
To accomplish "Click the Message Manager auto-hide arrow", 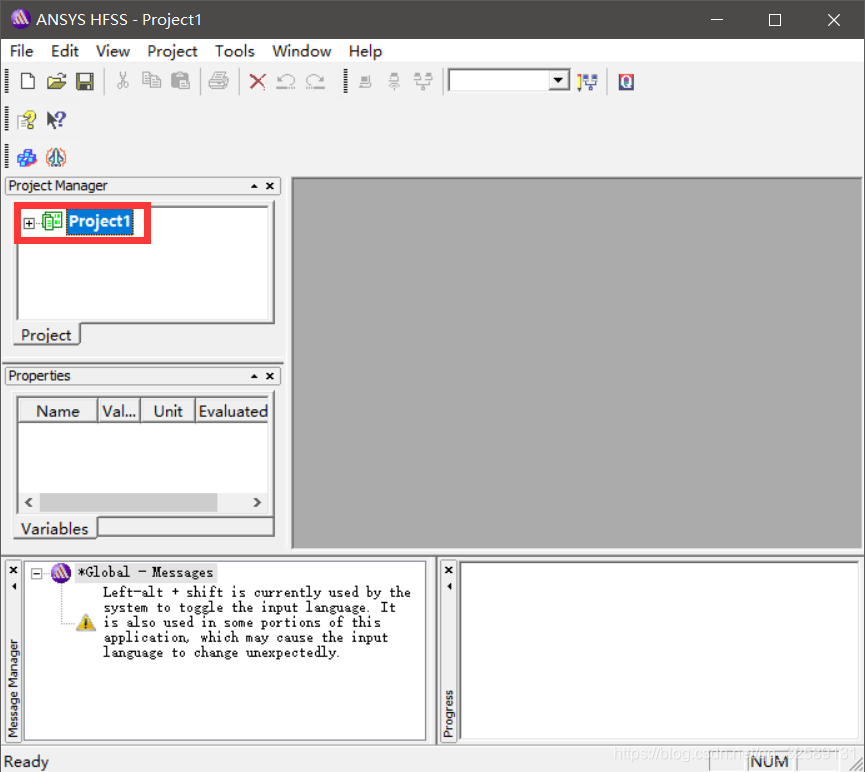I will point(14,587).
